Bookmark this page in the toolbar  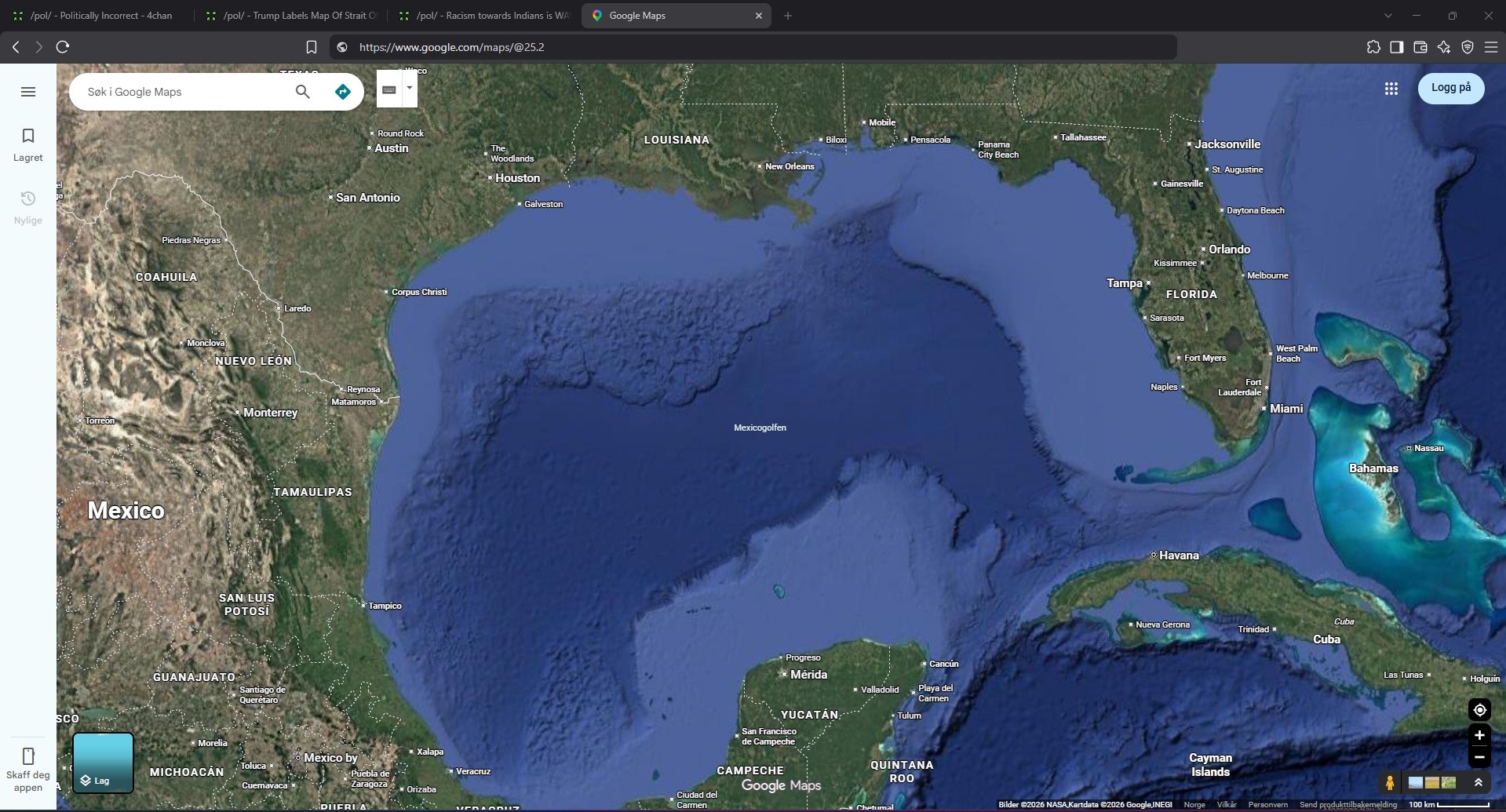coord(312,47)
